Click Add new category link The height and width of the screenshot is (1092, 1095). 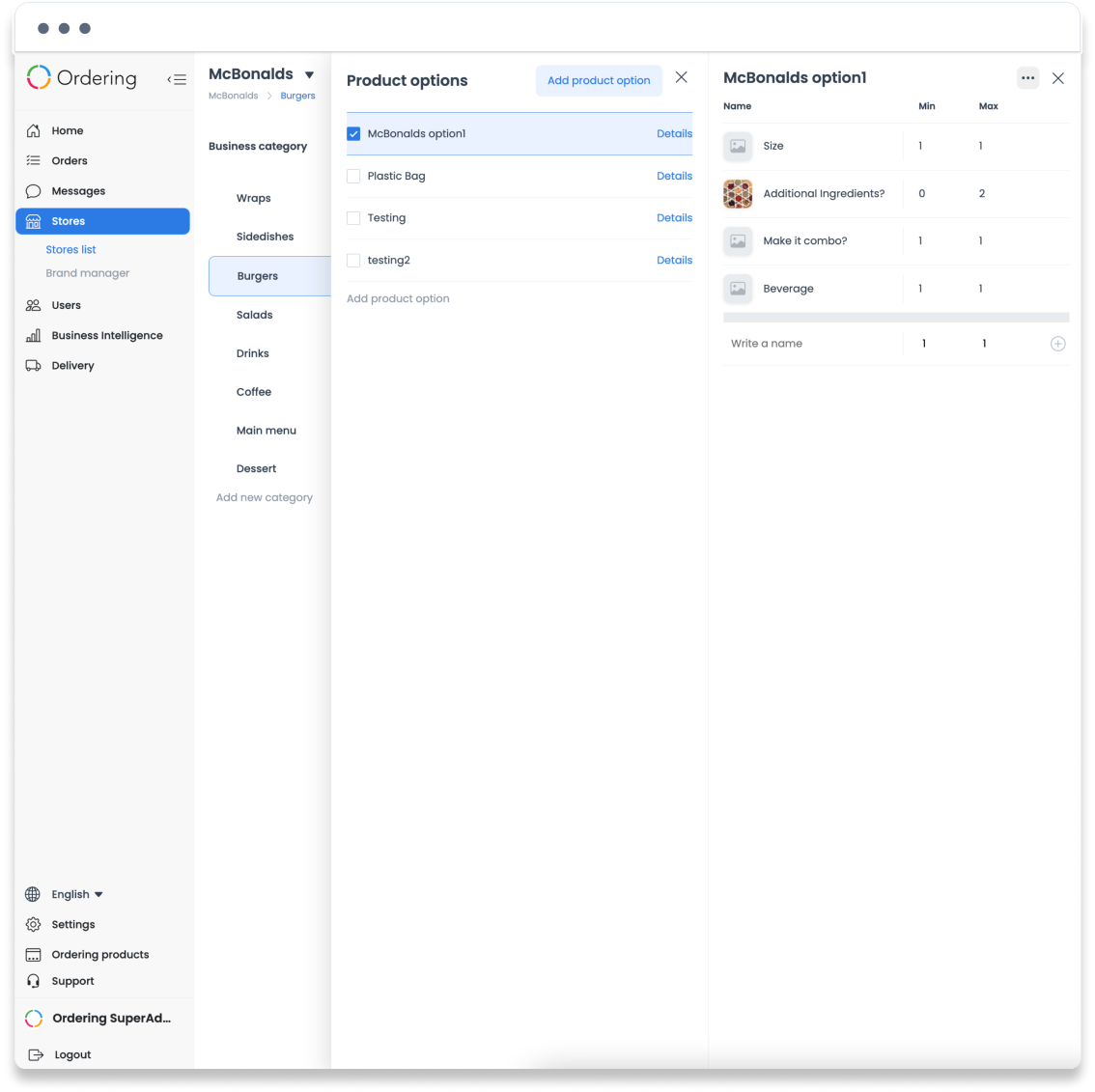point(264,497)
